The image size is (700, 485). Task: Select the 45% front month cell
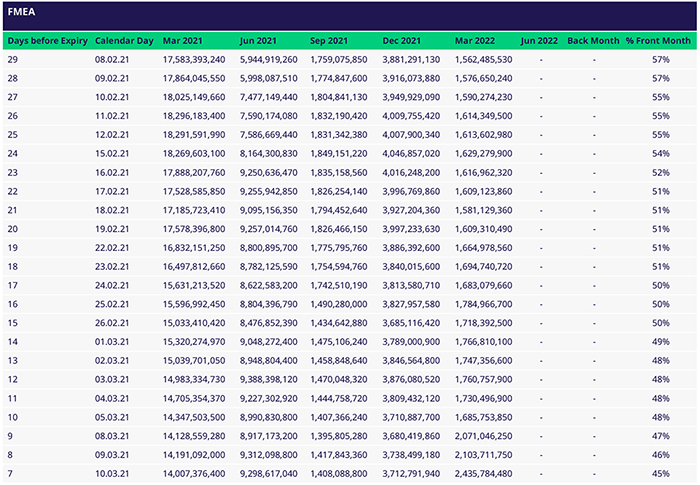pos(660,473)
